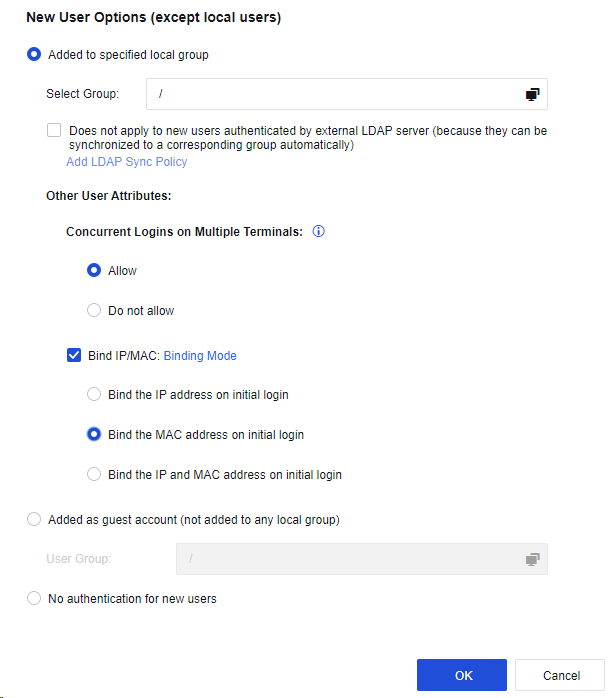
Task: Open the Select Group dropdown field
Action: 335,94
